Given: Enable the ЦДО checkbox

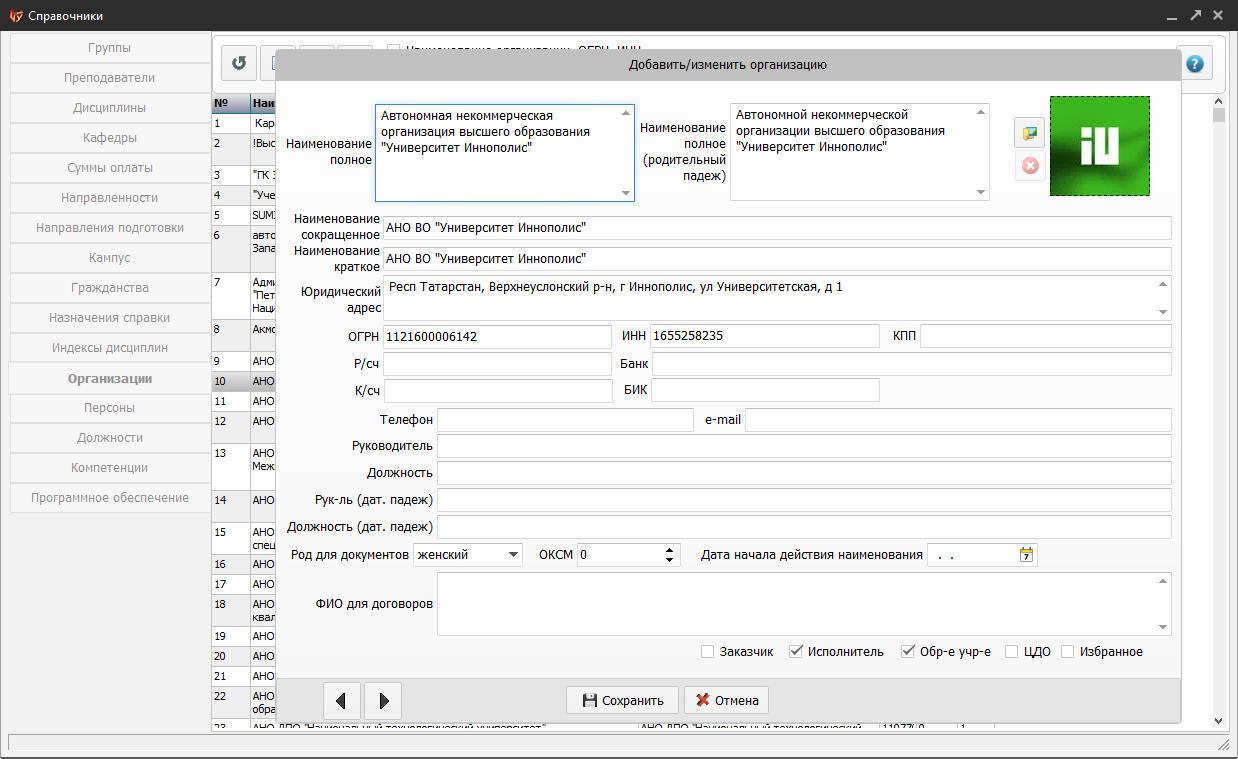Looking at the screenshot, I should pyautogui.click(x=1012, y=652).
